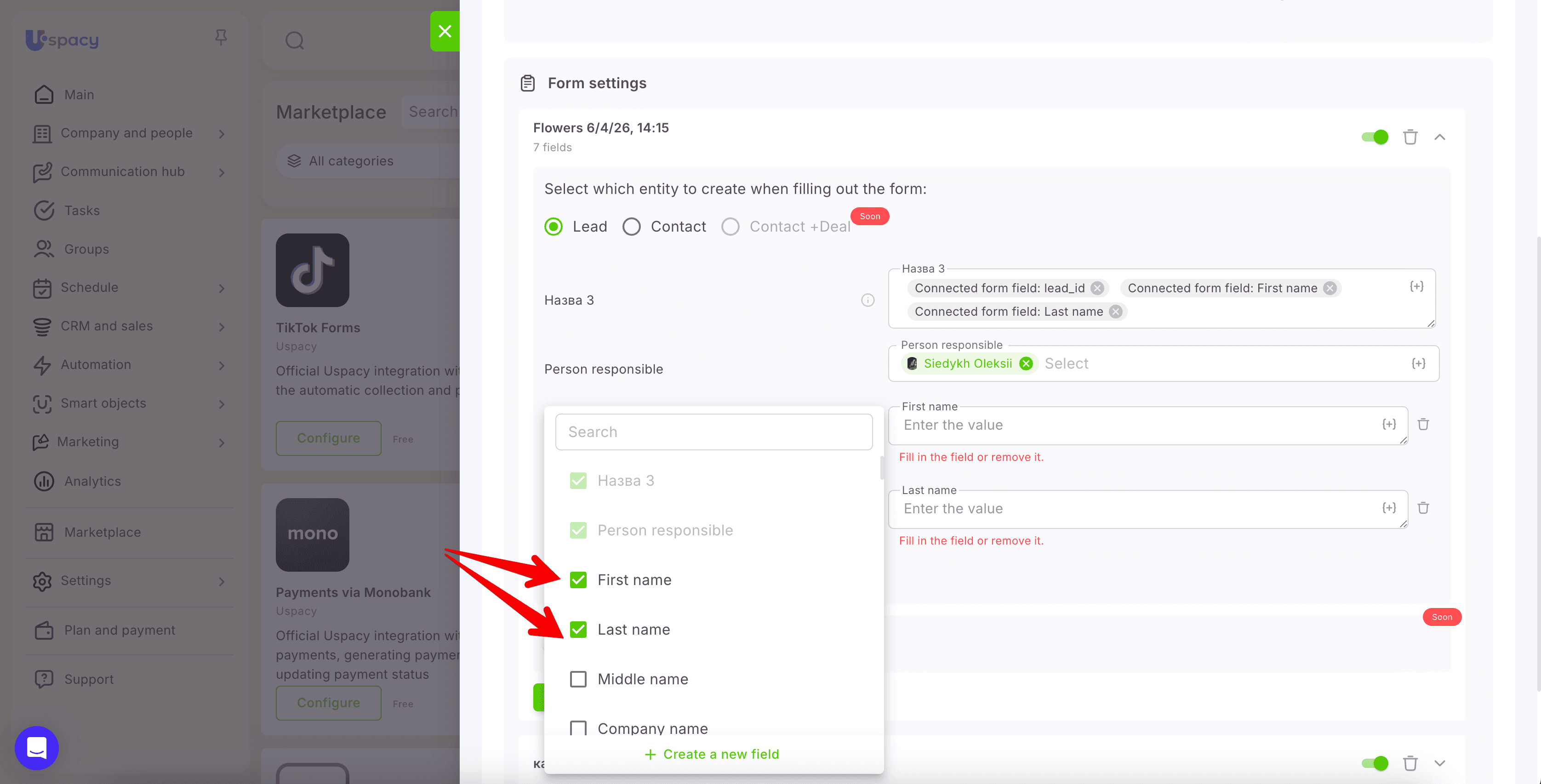Remove the Last name connected field chip
The height and width of the screenshot is (784, 1541).
(x=1116, y=312)
